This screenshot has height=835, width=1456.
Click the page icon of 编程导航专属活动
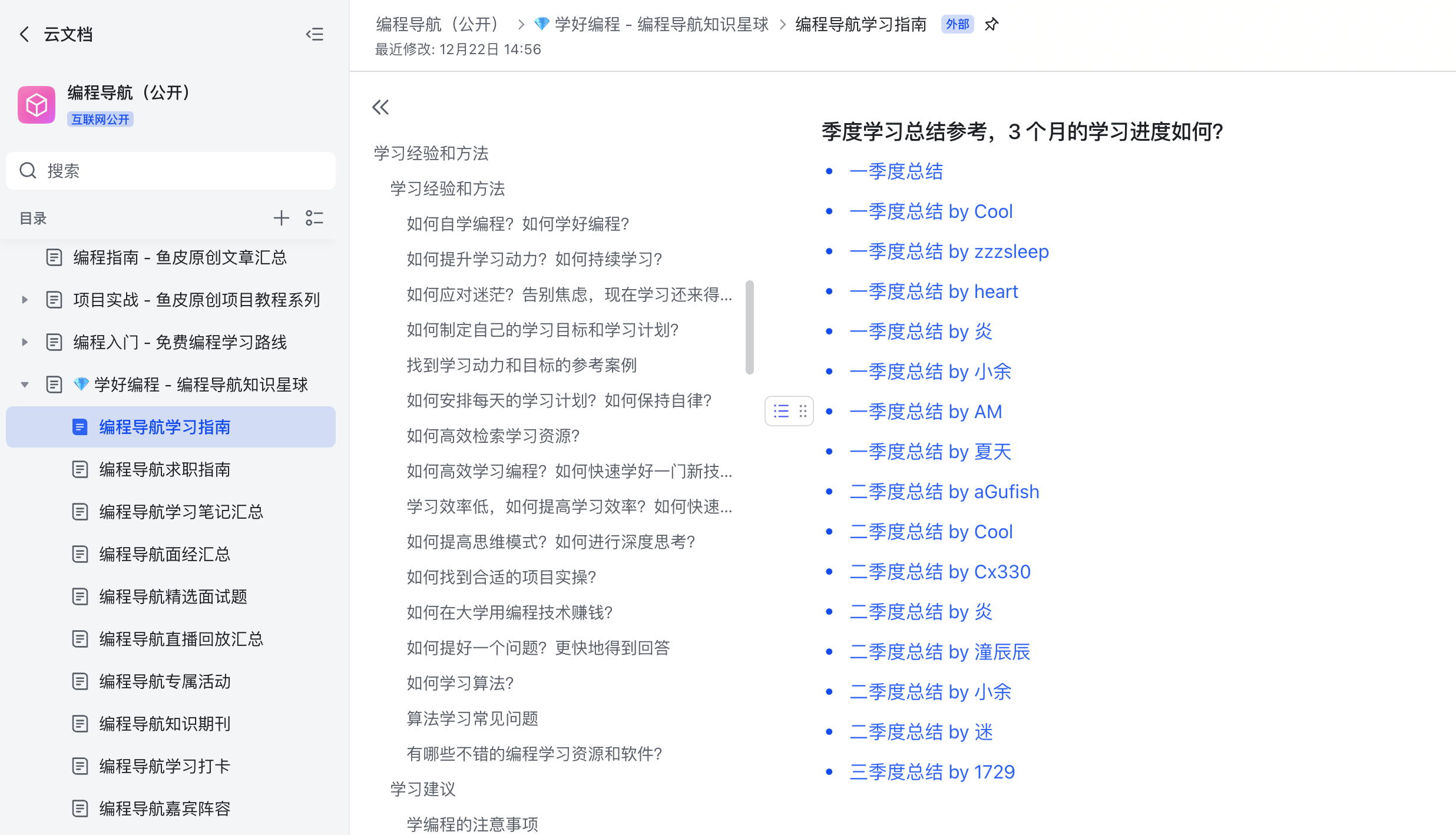pyautogui.click(x=80, y=681)
